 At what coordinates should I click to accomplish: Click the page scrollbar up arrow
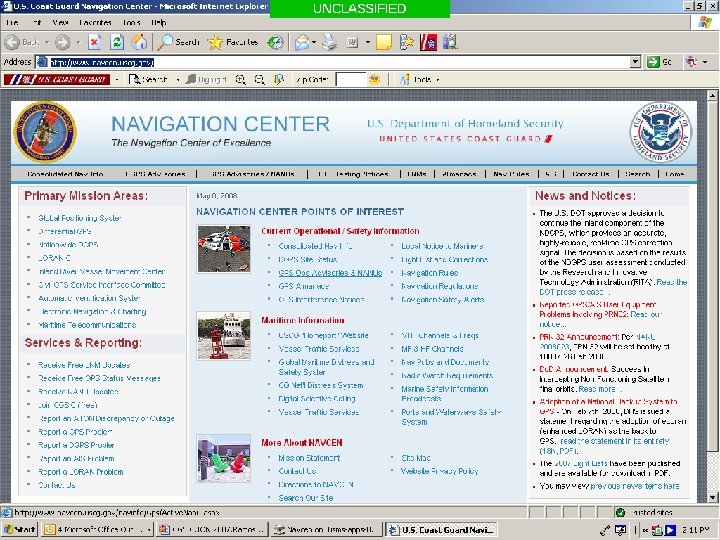712,96
